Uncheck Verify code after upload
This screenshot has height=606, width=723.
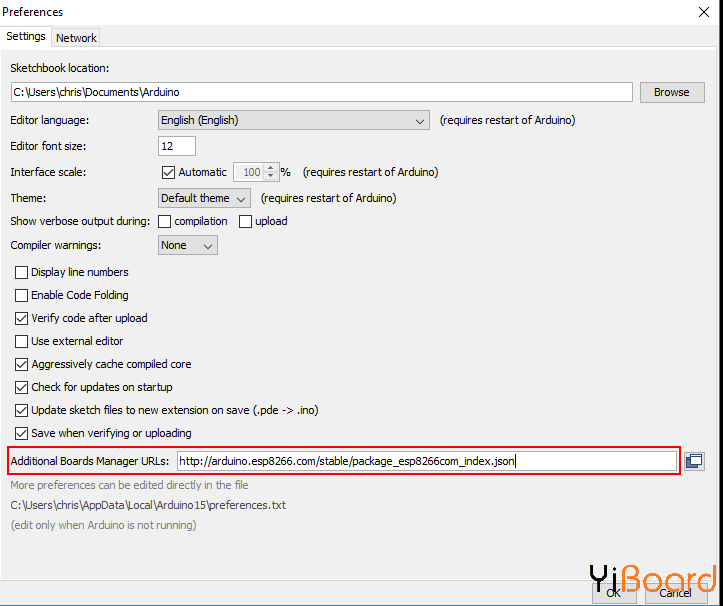point(22,318)
